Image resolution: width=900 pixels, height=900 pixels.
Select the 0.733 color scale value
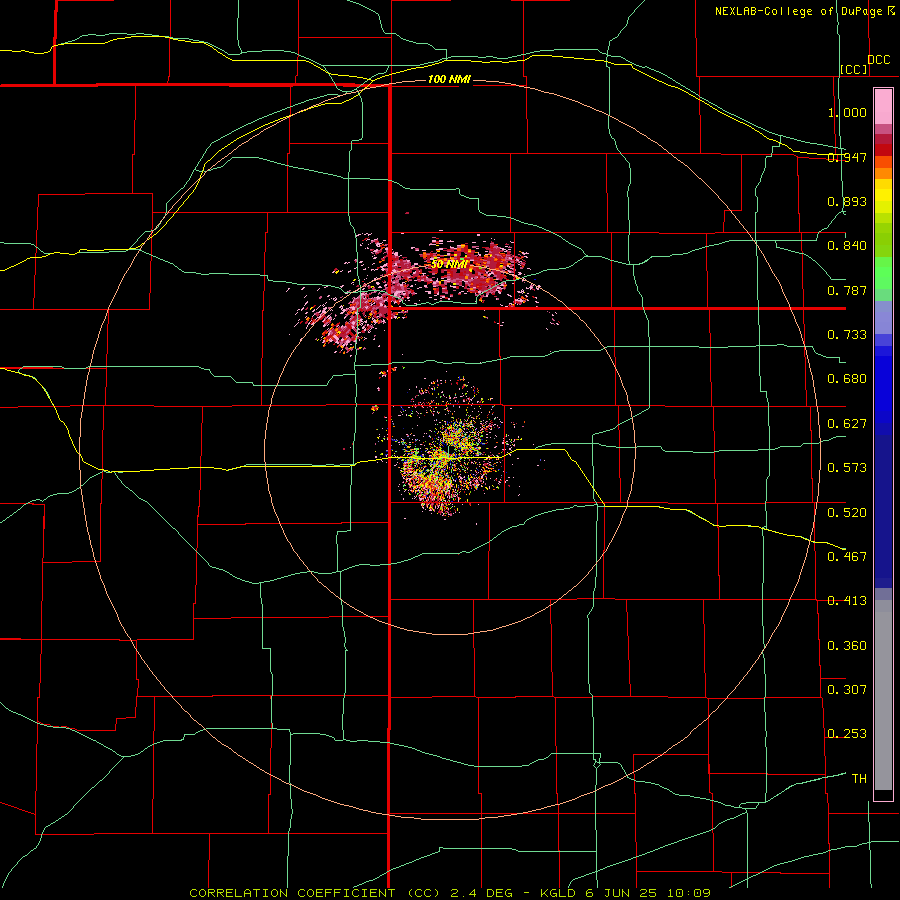coord(847,335)
